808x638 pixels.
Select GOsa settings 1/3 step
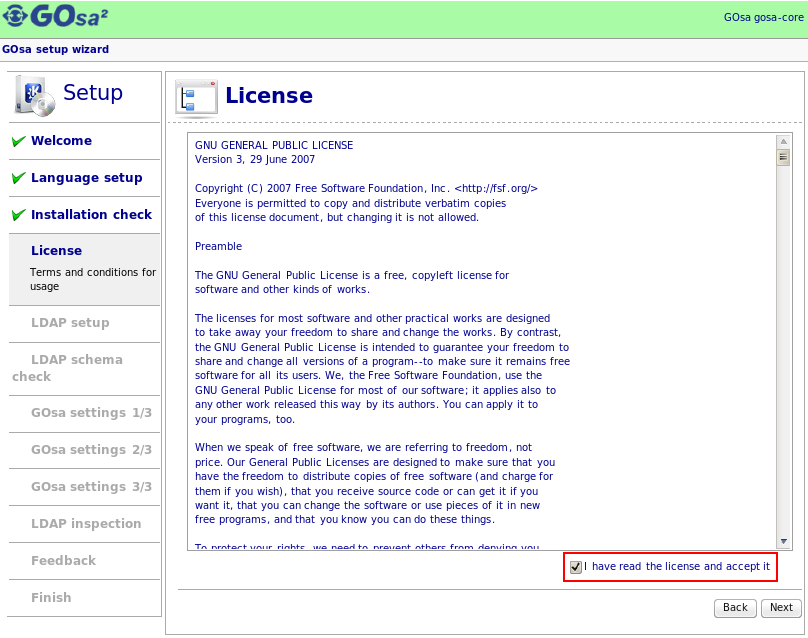point(91,413)
